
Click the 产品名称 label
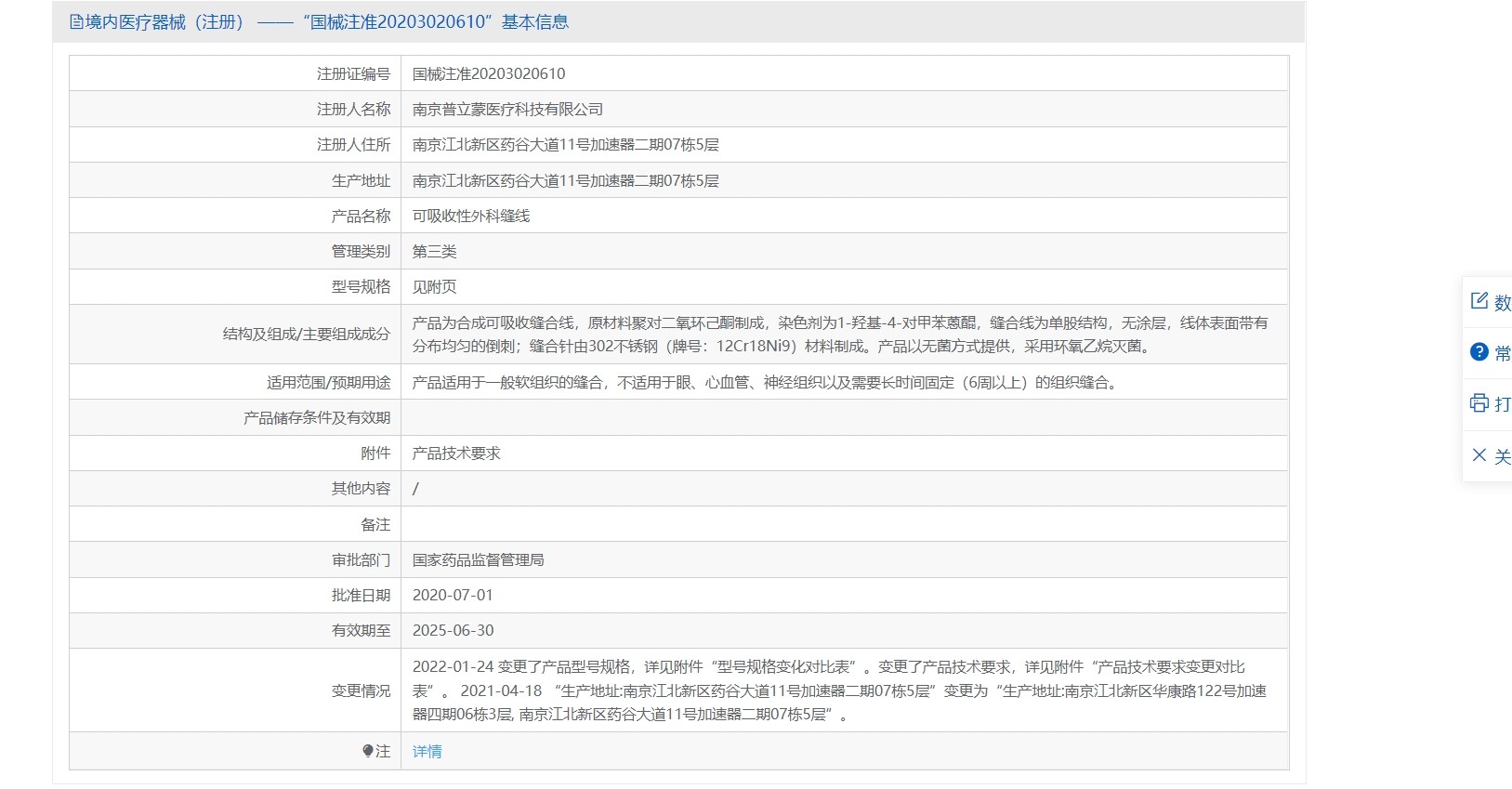(361, 216)
